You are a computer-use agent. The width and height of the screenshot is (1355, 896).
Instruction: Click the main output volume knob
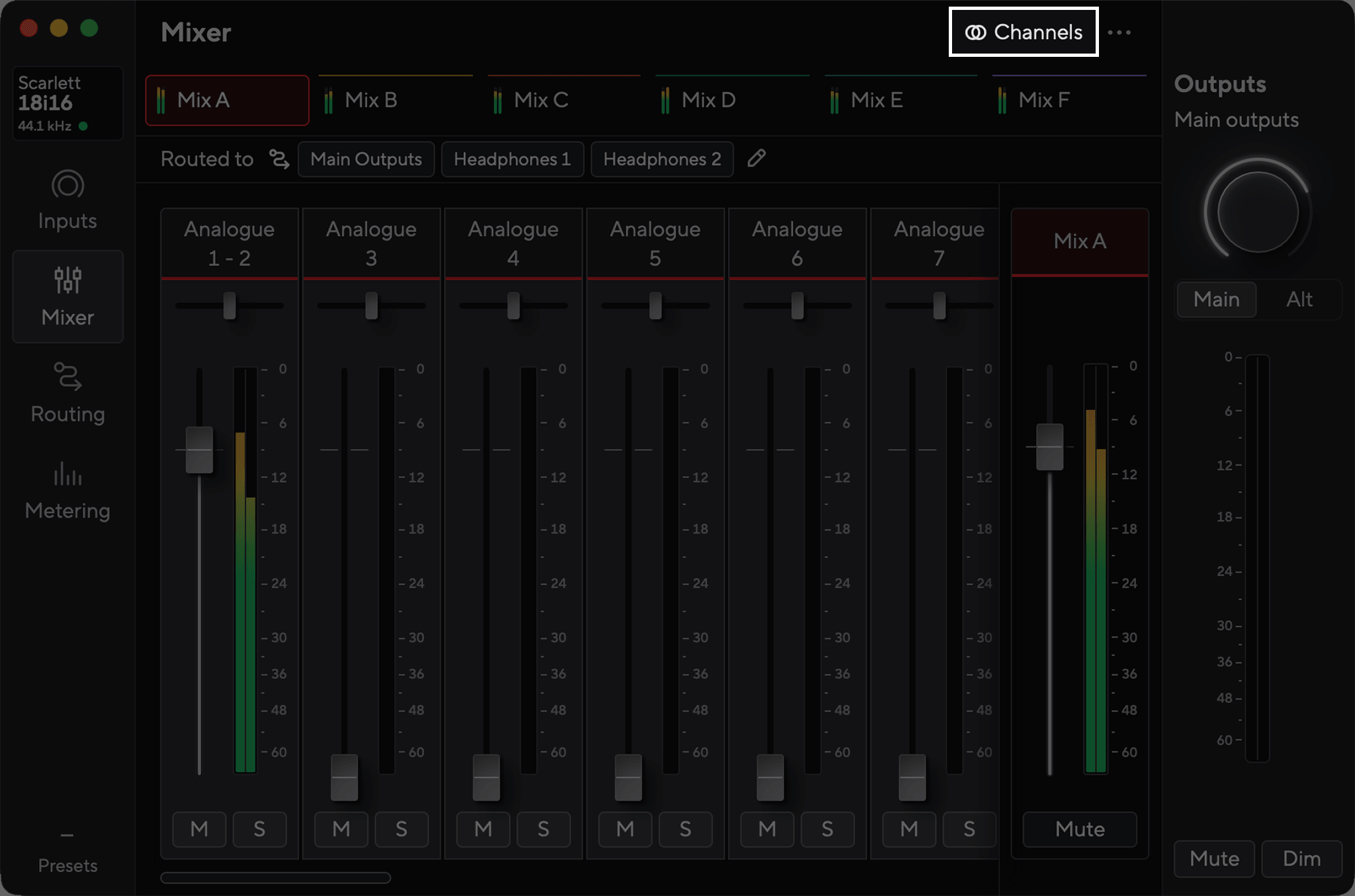click(x=1258, y=212)
